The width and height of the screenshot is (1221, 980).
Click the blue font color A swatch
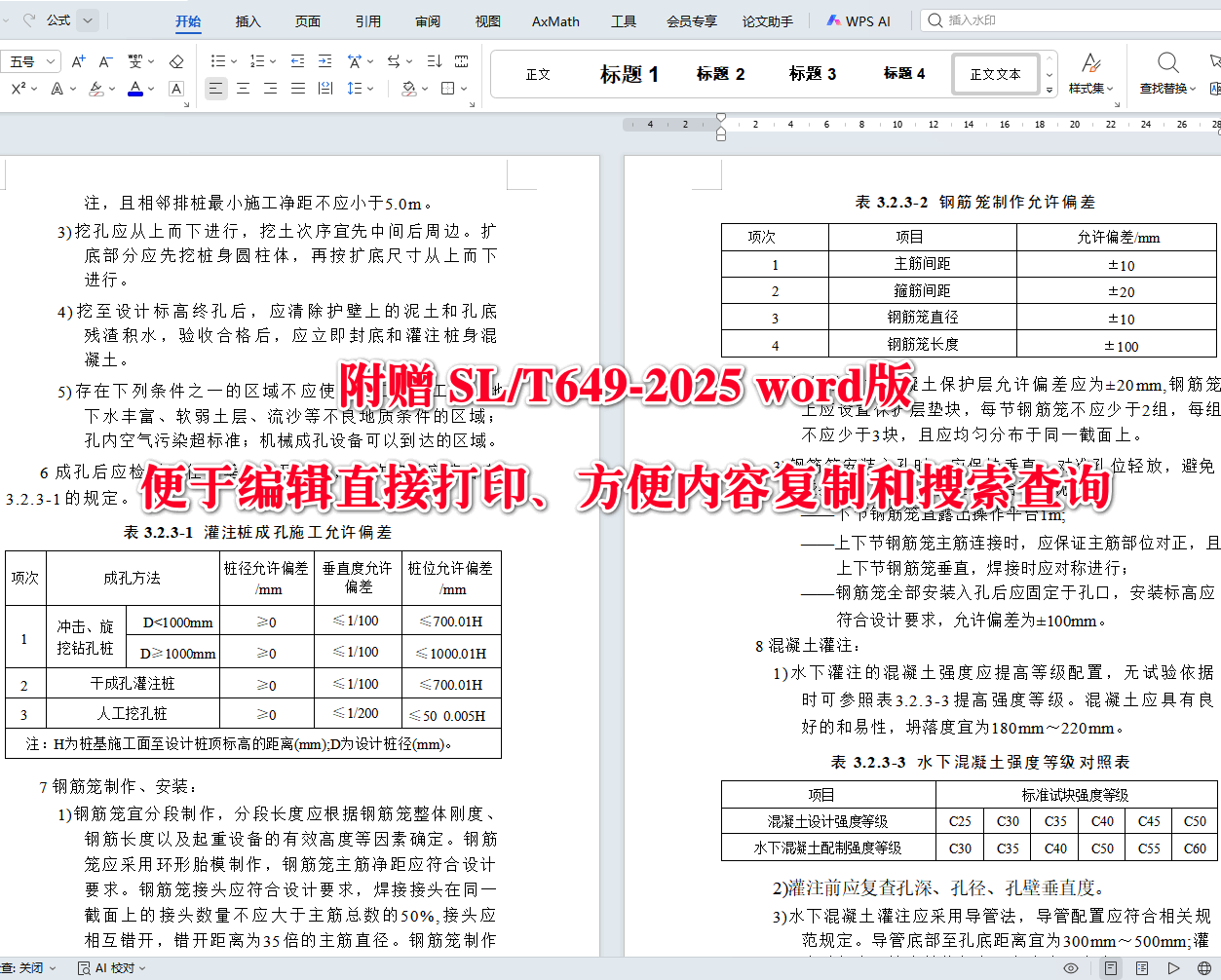click(x=135, y=89)
